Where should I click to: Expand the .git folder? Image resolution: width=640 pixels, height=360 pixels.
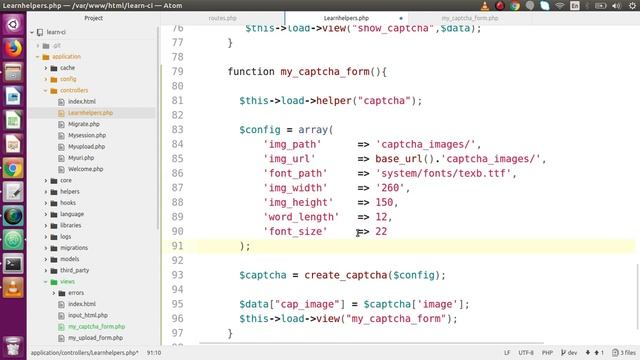tap(38, 46)
